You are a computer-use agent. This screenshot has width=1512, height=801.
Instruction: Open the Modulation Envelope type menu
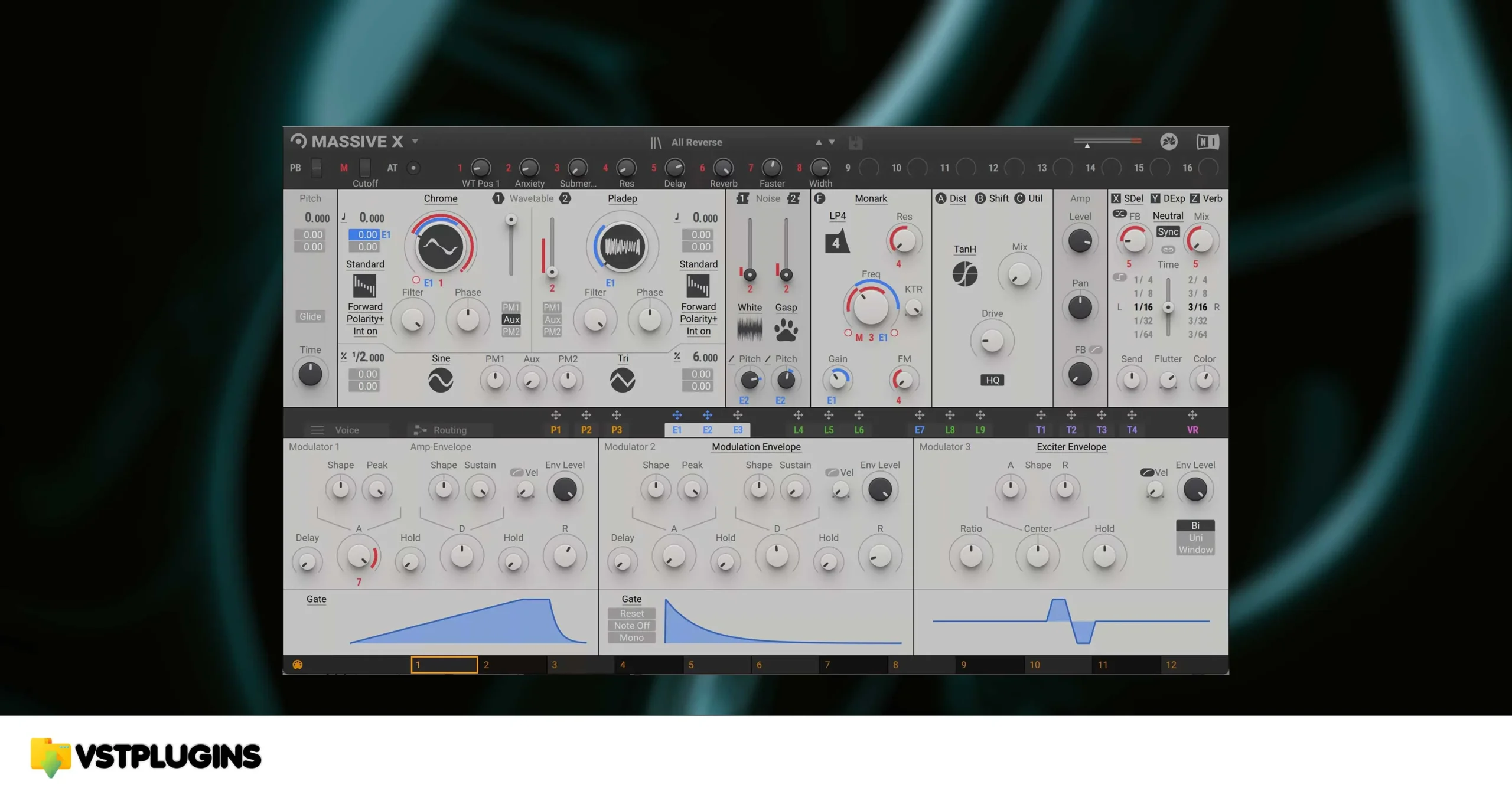(756, 447)
